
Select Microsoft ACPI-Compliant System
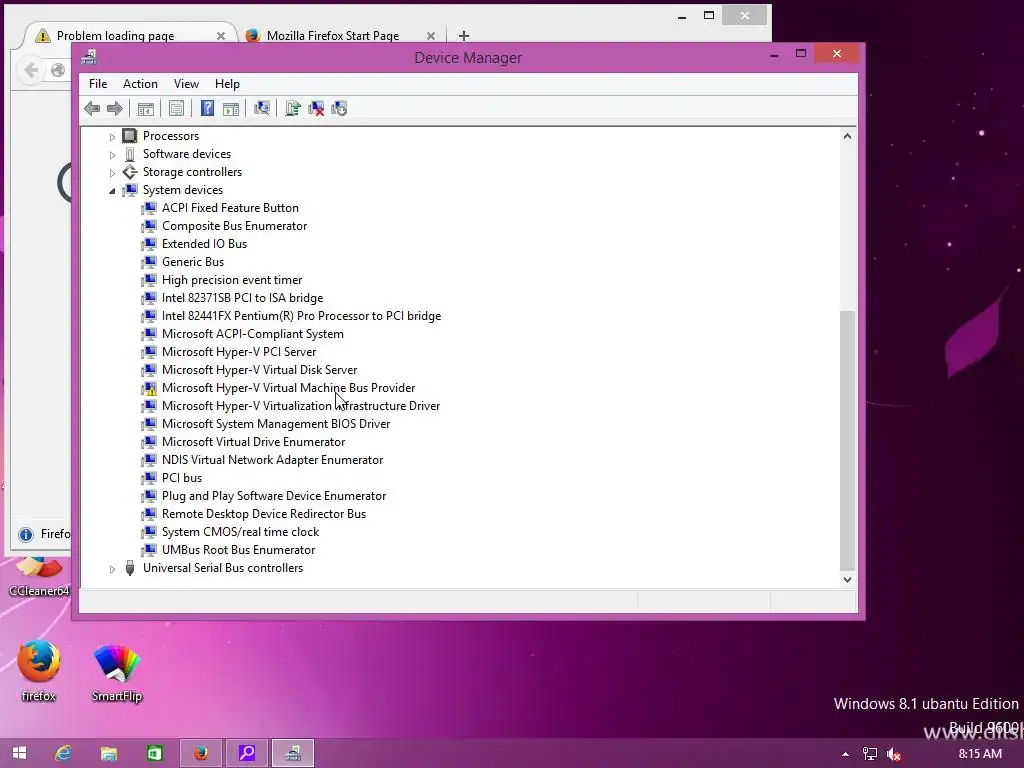pos(252,334)
